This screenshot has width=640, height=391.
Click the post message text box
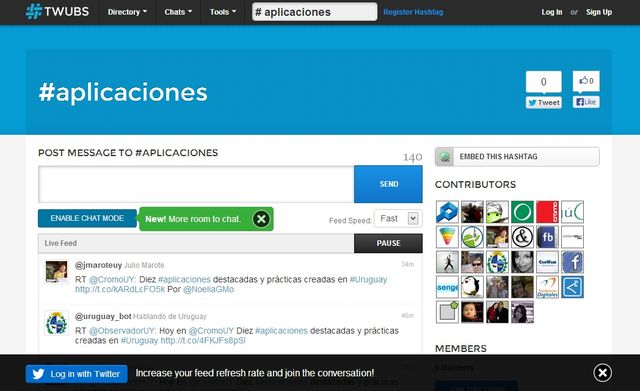coord(196,184)
